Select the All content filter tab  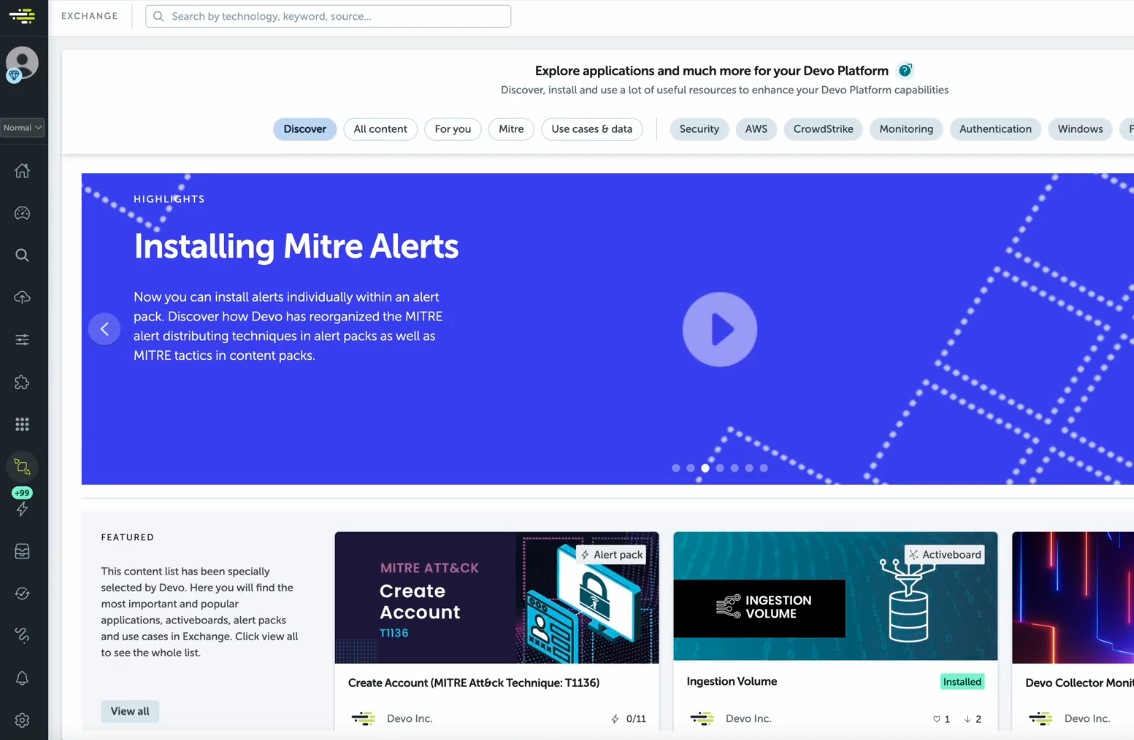click(380, 129)
